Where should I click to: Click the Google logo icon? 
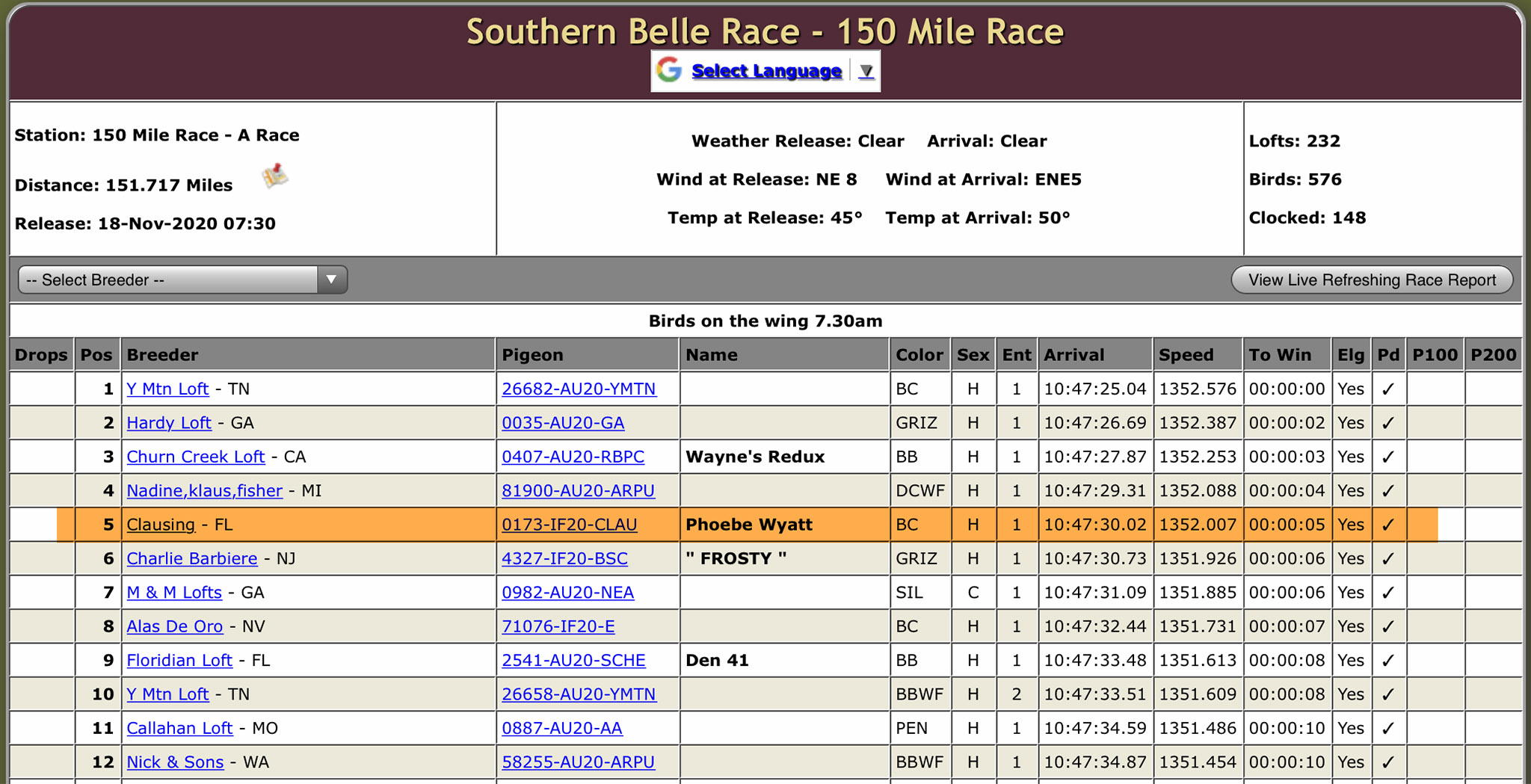(x=669, y=70)
